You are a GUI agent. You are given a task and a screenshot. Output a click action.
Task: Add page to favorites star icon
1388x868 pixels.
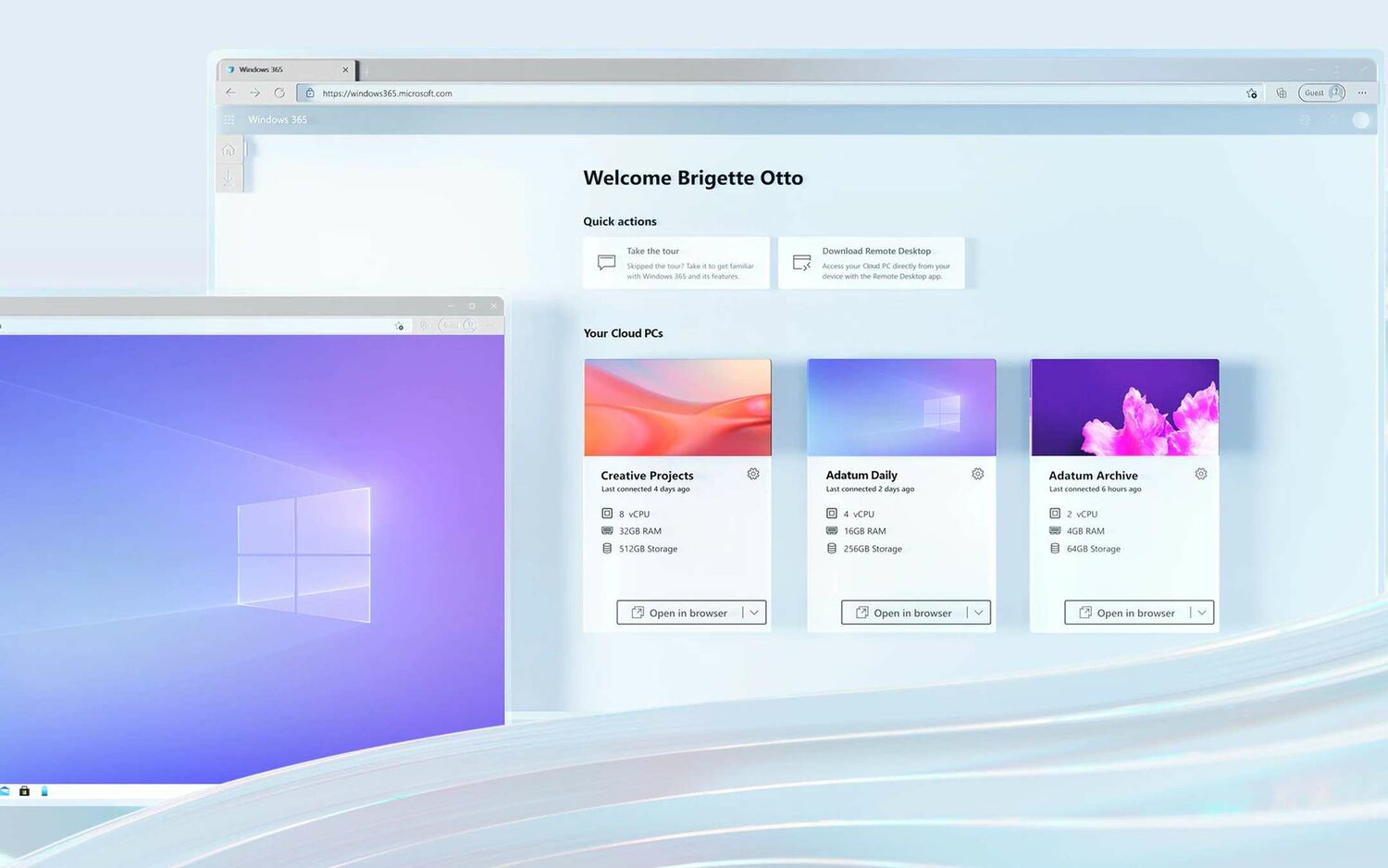(x=1252, y=93)
